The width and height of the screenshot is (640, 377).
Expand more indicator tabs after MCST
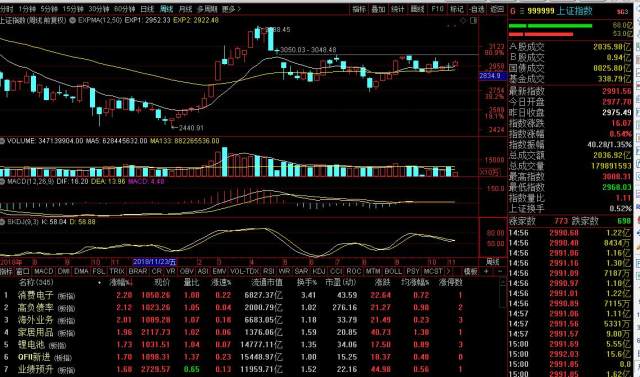[x=449, y=271]
